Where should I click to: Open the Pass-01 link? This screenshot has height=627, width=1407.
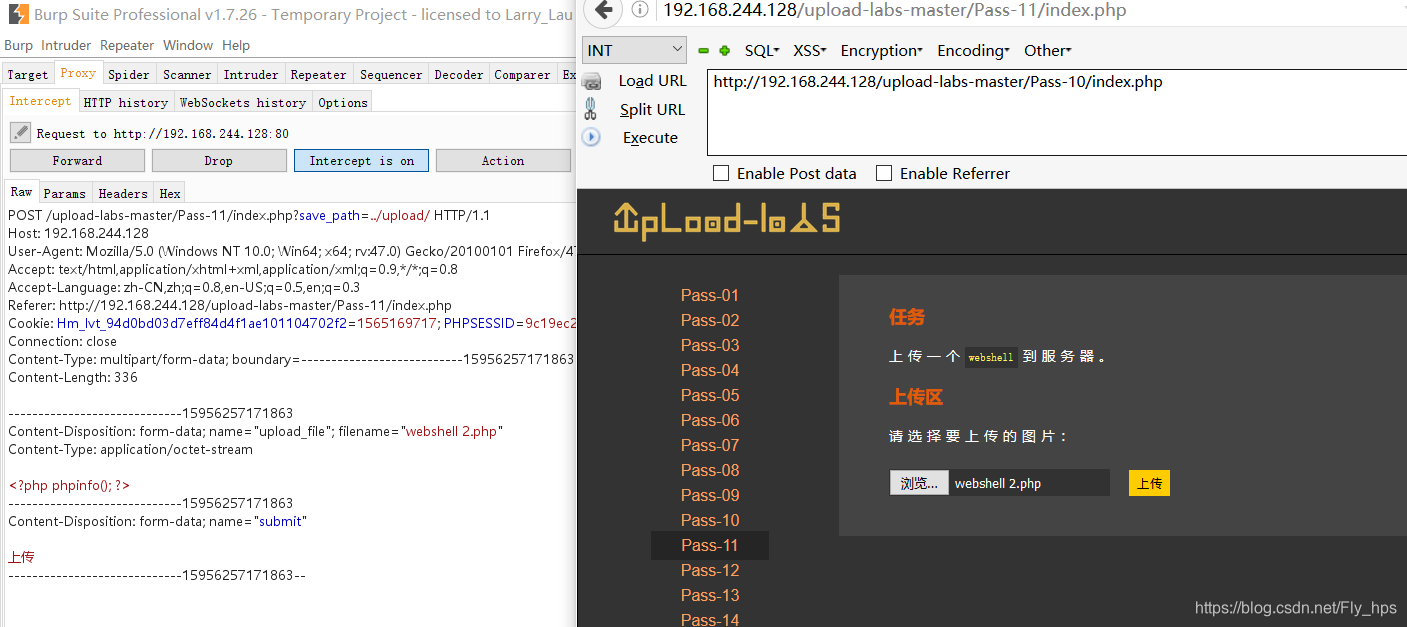click(x=710, y=295)
